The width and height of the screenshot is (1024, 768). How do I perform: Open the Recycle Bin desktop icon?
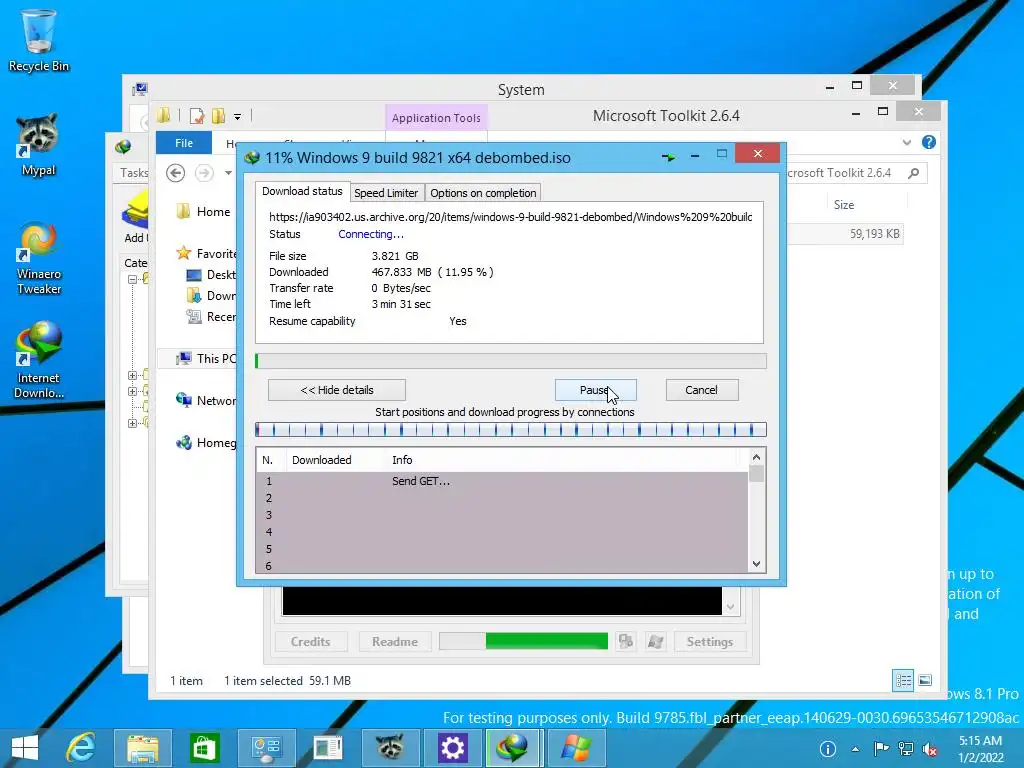point(38,40)
